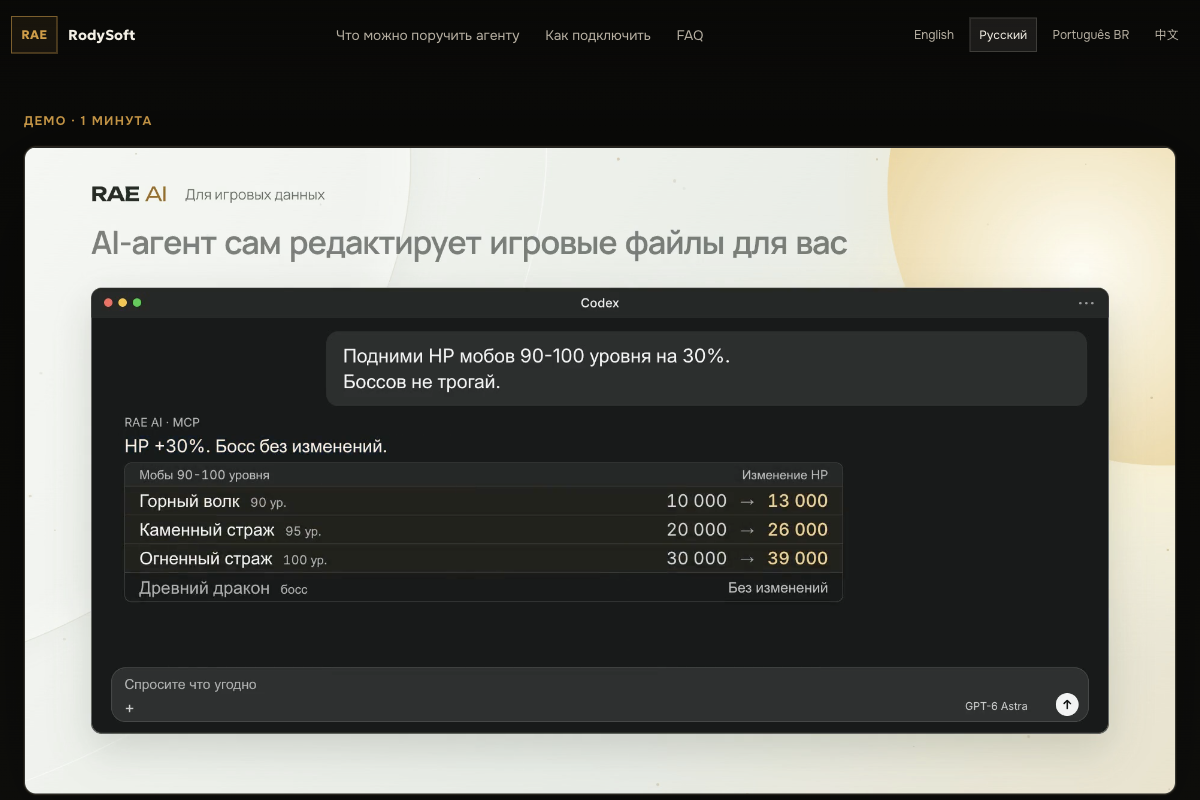This screenshot has width=1200, height=800.
Task: Click the old HP value 10 000
Action: point(697,501)
